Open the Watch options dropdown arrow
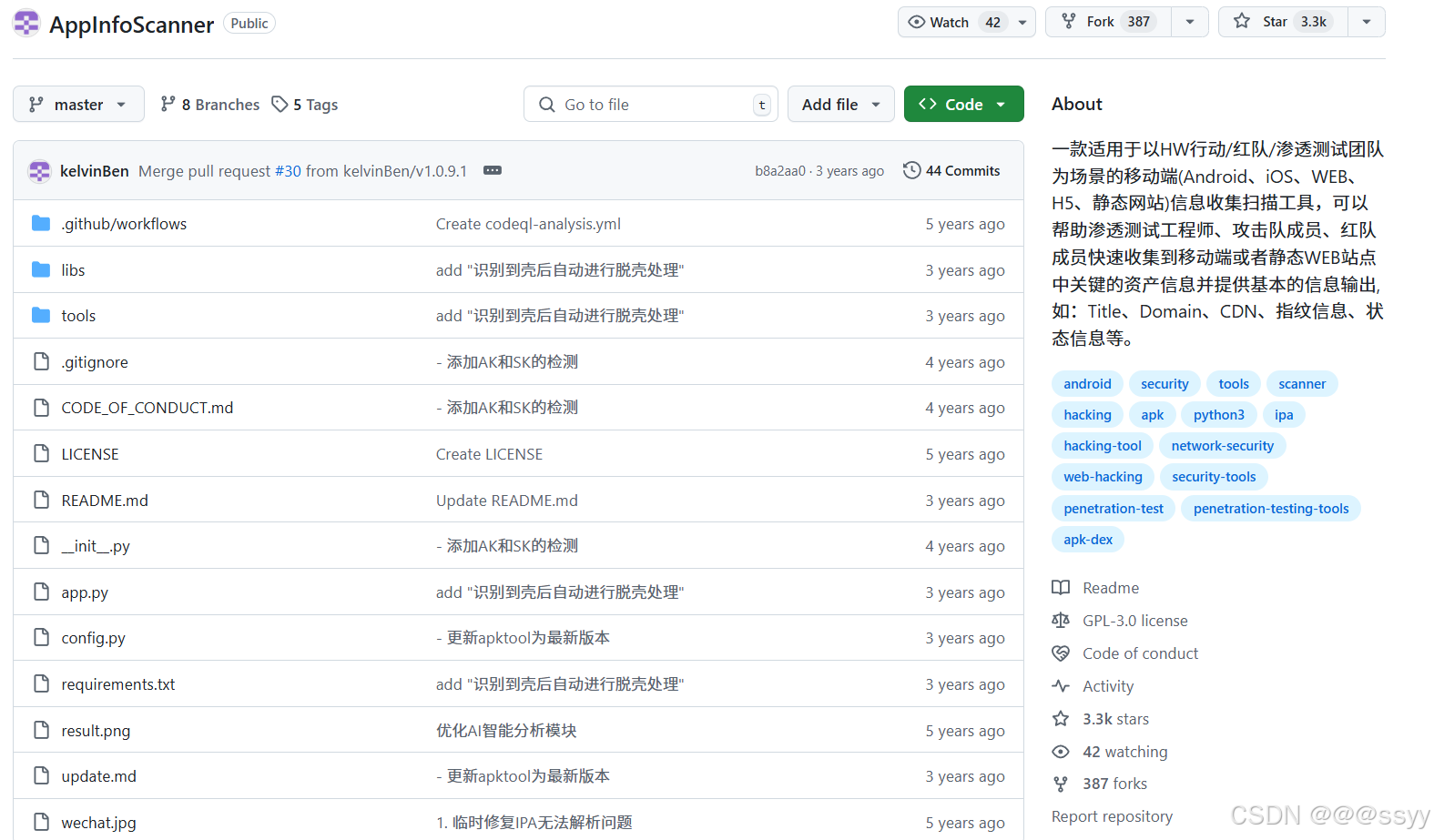The image size is (1434, 840). point(1022,22)
